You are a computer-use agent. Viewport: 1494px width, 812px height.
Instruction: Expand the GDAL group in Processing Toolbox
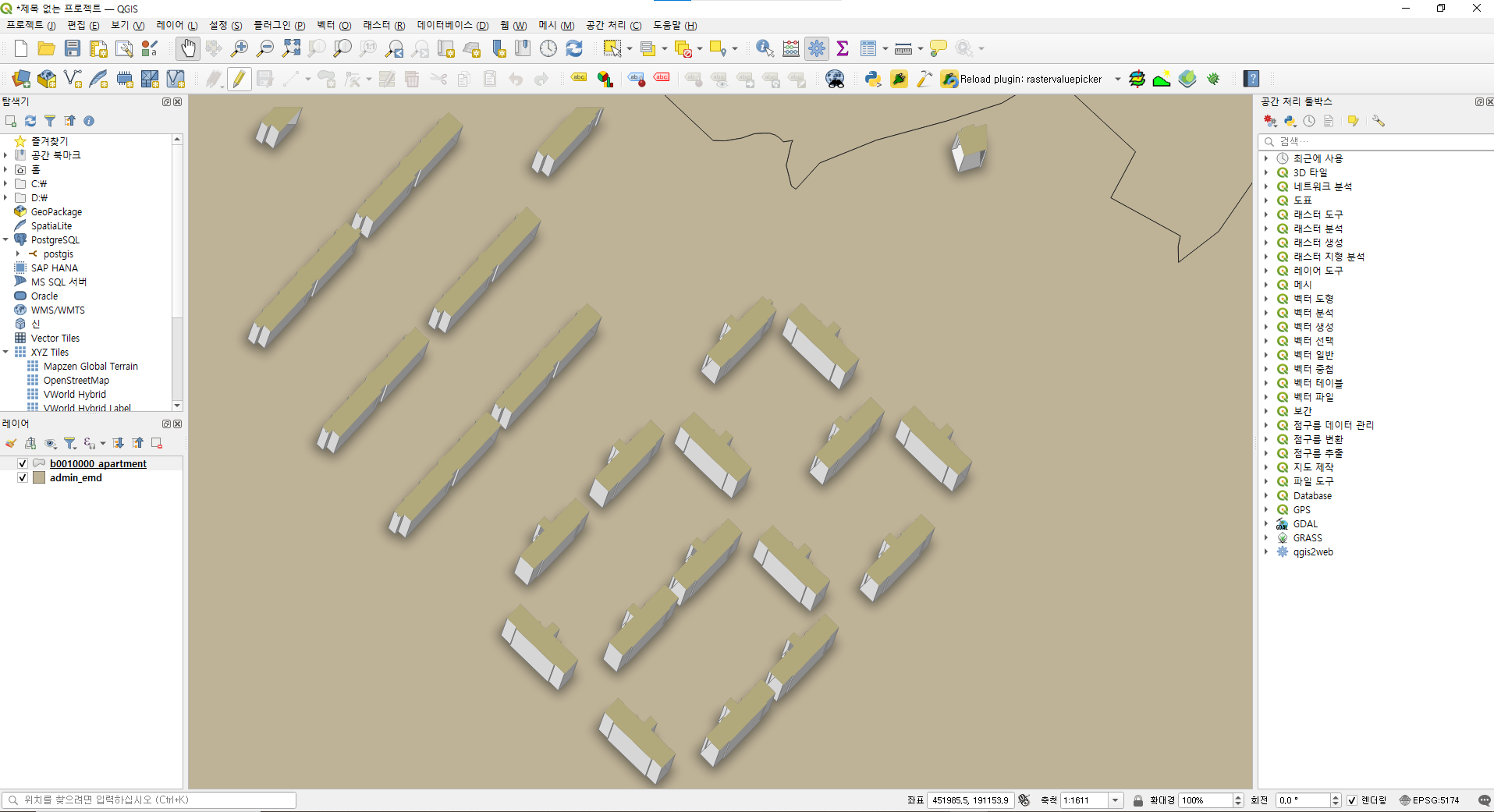point(1268,523)
